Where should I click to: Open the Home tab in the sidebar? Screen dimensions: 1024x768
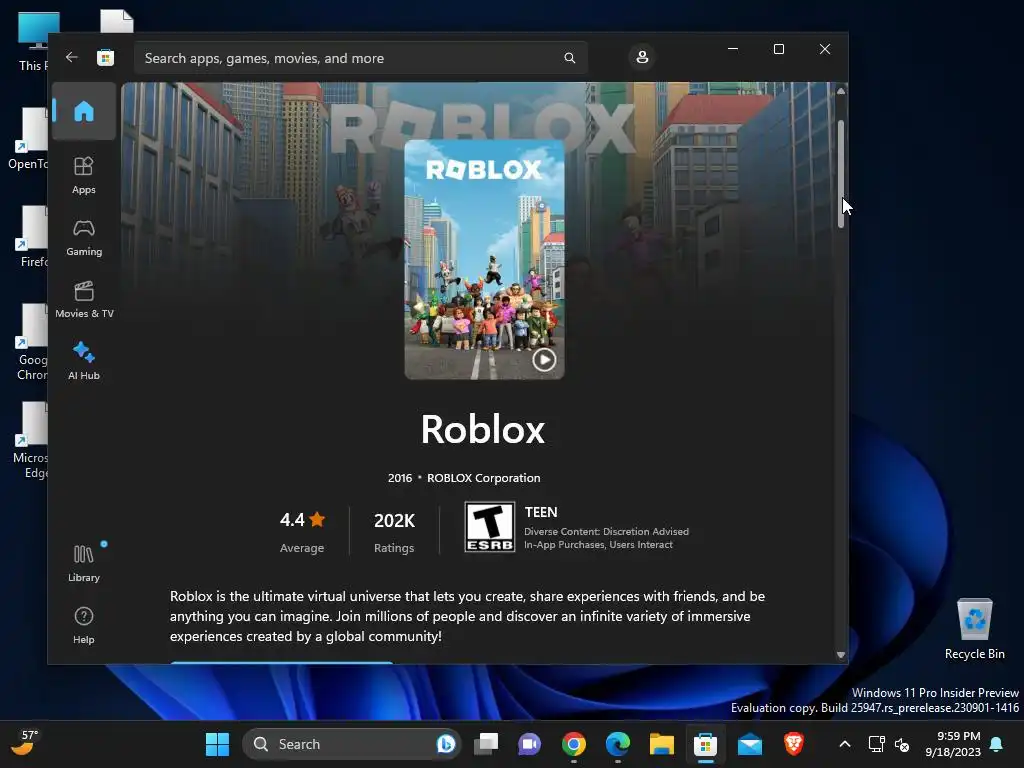[84, 112]
